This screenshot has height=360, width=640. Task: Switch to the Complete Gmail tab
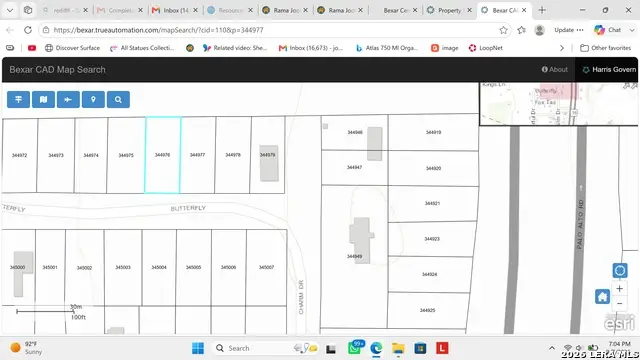coord(120,10)
